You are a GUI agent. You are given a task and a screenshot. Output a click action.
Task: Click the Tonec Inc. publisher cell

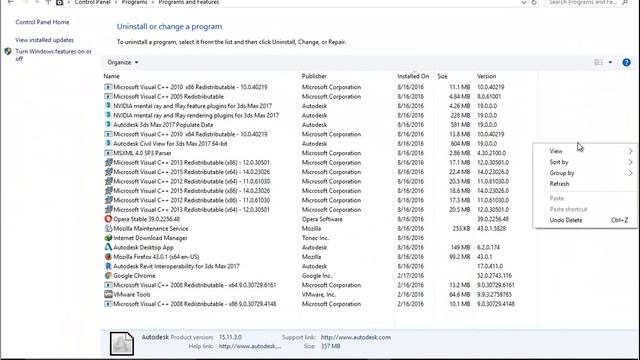pyautogui.click(x=316, y=238)
